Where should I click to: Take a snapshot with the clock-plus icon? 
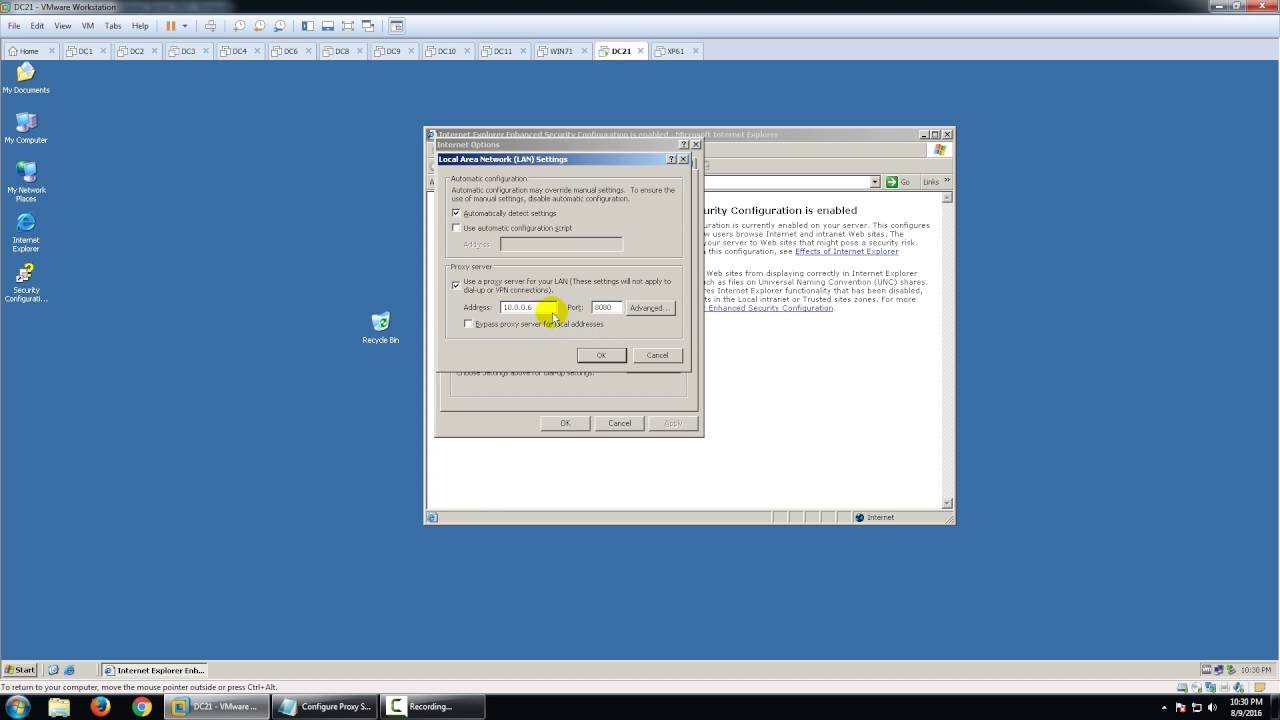(x=241, y=26)
